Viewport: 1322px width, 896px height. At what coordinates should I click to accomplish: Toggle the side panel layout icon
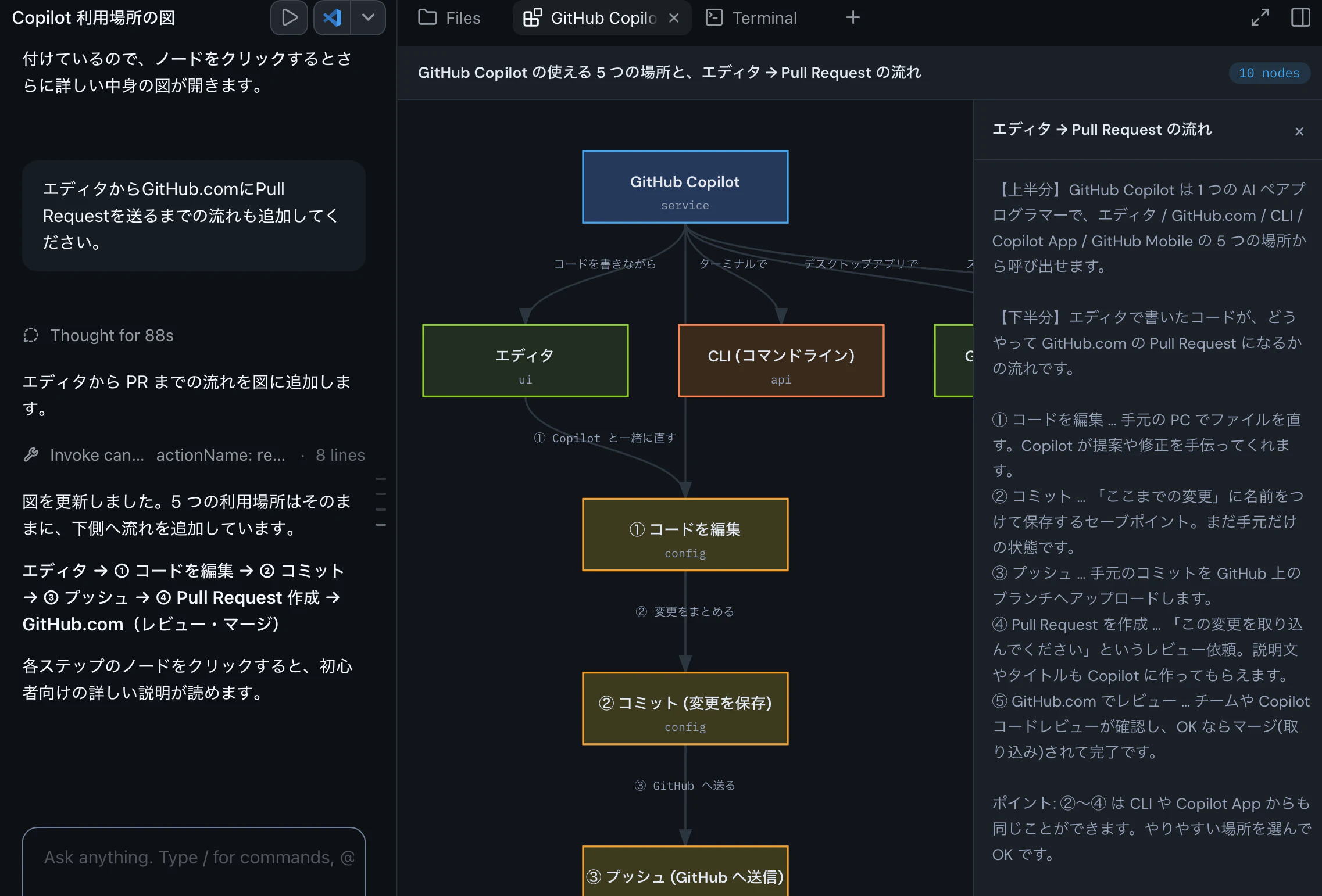pos(1300,18)
